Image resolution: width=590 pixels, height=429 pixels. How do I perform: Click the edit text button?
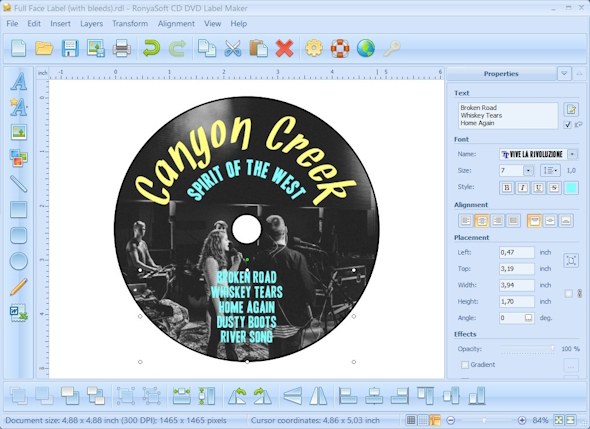coord(571,110)
